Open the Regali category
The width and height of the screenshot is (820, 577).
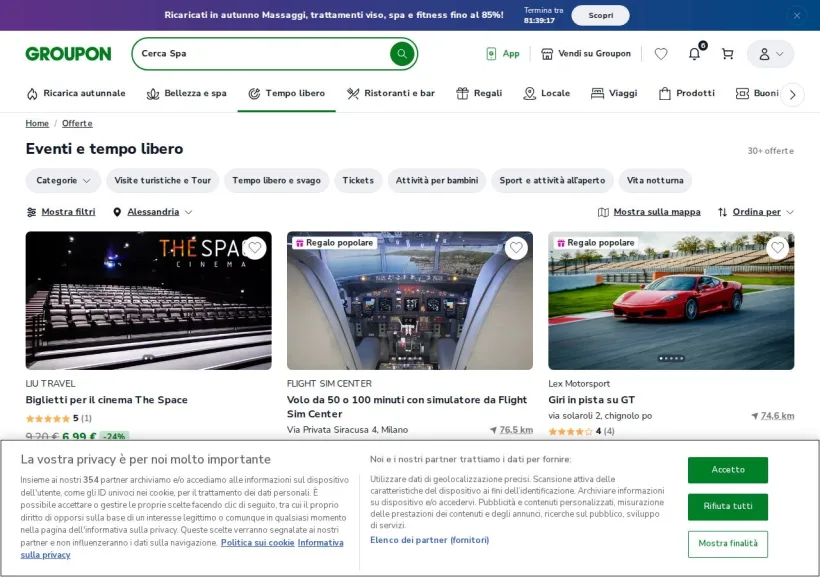click(x=479, y=93)
